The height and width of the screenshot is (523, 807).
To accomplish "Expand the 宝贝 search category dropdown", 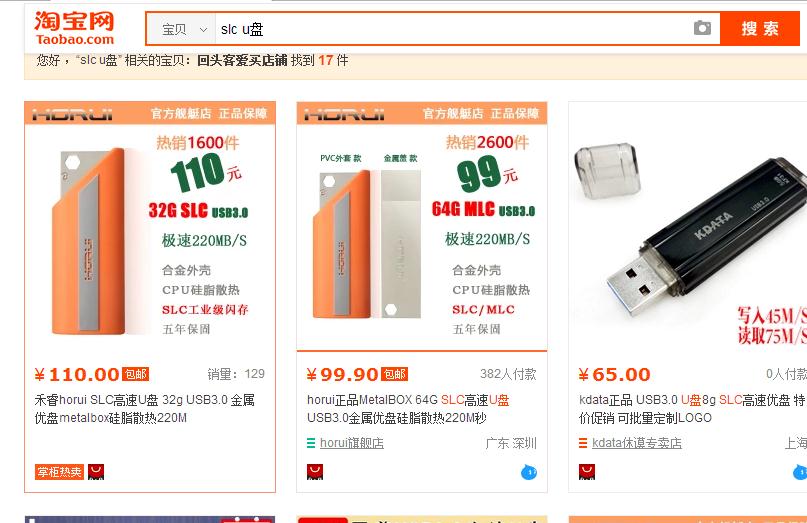I will coord(181,29).
